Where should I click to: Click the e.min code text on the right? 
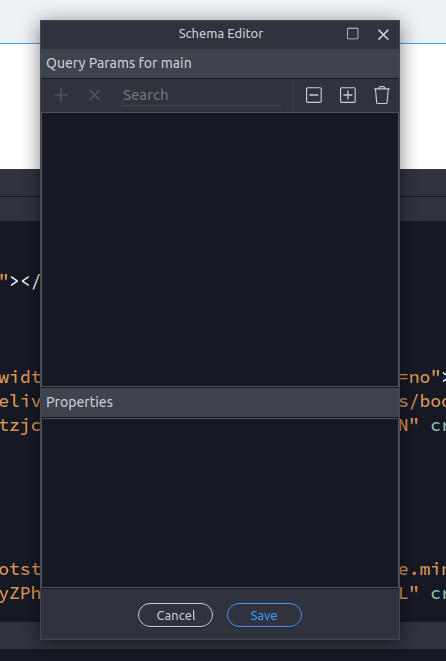click(422, 570)
